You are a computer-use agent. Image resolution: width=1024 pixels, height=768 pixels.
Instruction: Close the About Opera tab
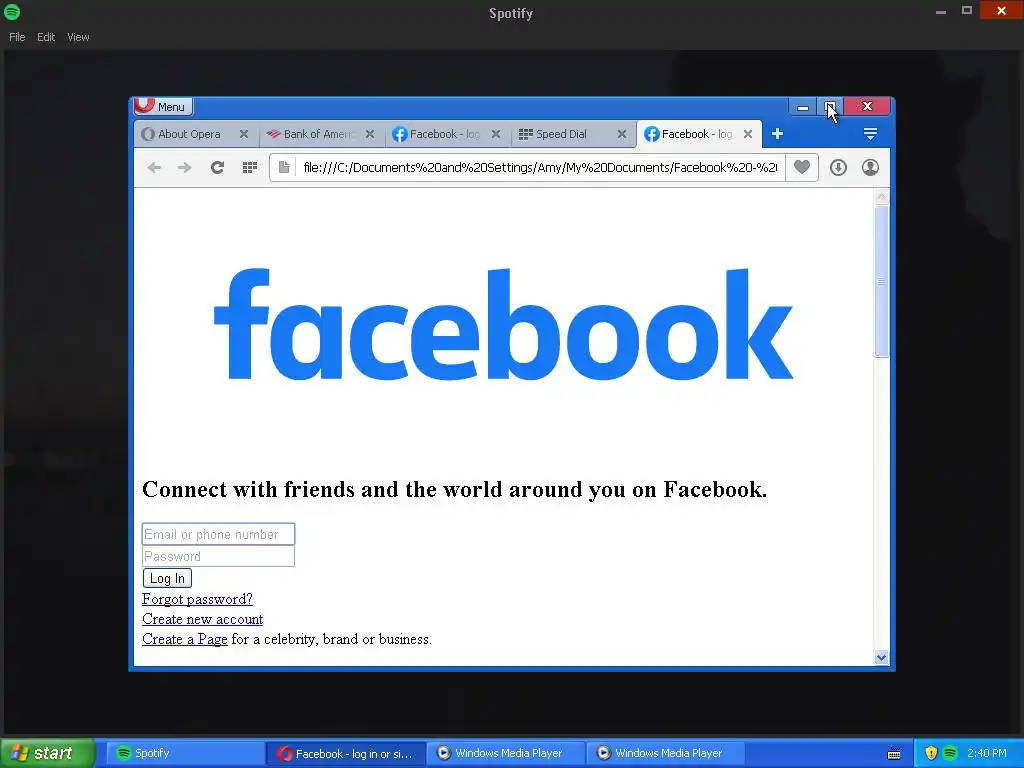tap(244, 134)
